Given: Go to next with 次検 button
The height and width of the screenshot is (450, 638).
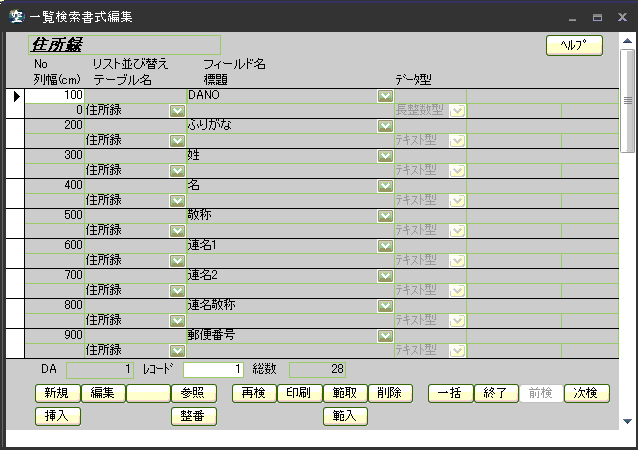Looking at the screenshot, I should coord(586,393).
